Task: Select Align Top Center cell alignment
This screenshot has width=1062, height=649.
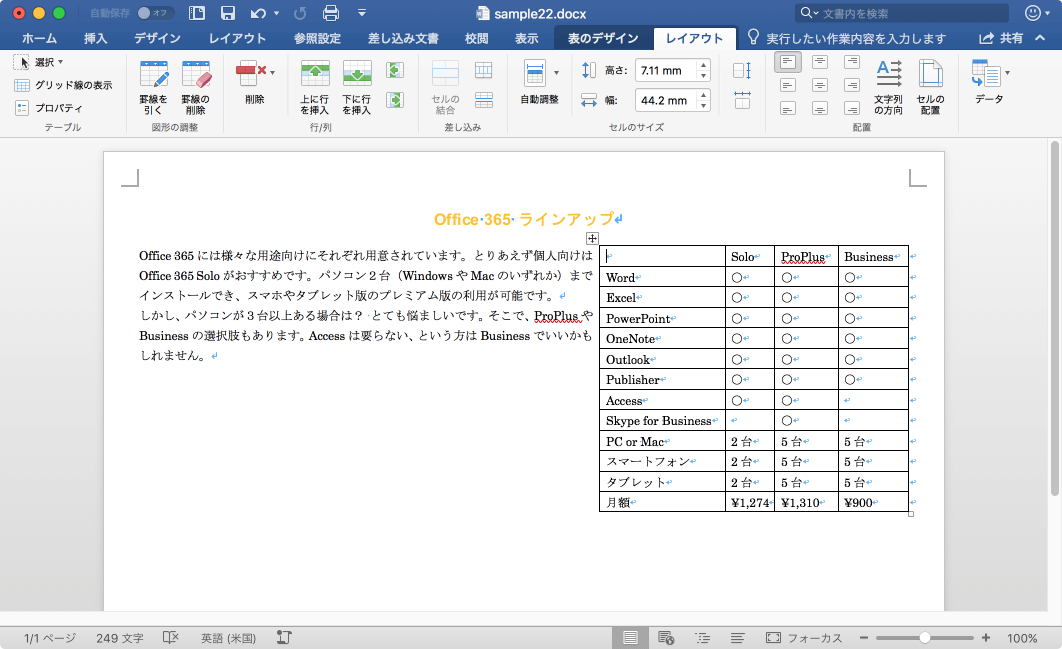Action: [x=820, y=62]
